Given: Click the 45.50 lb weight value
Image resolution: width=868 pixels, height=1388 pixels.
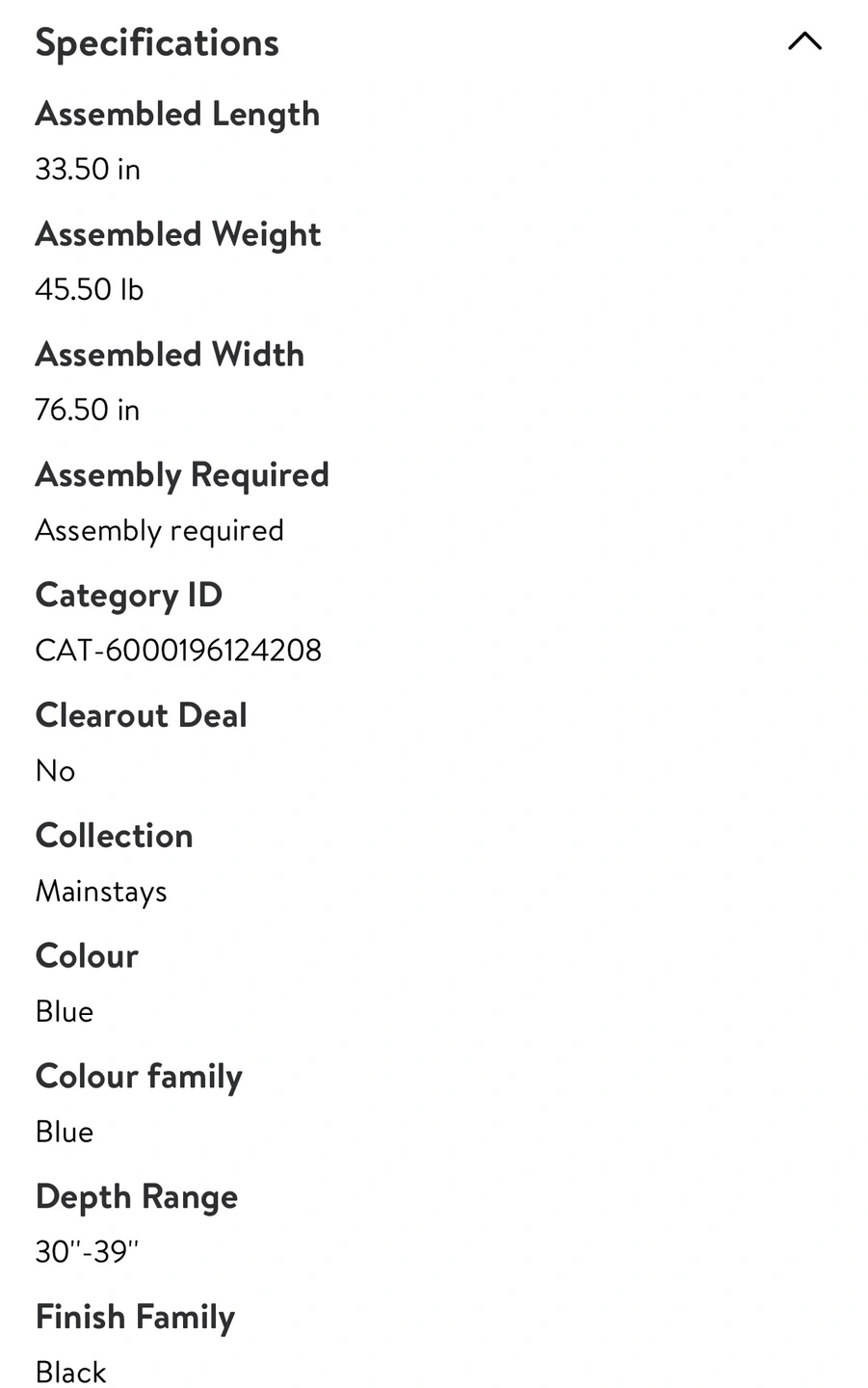Looking at the screenshot, I should 89,289.
